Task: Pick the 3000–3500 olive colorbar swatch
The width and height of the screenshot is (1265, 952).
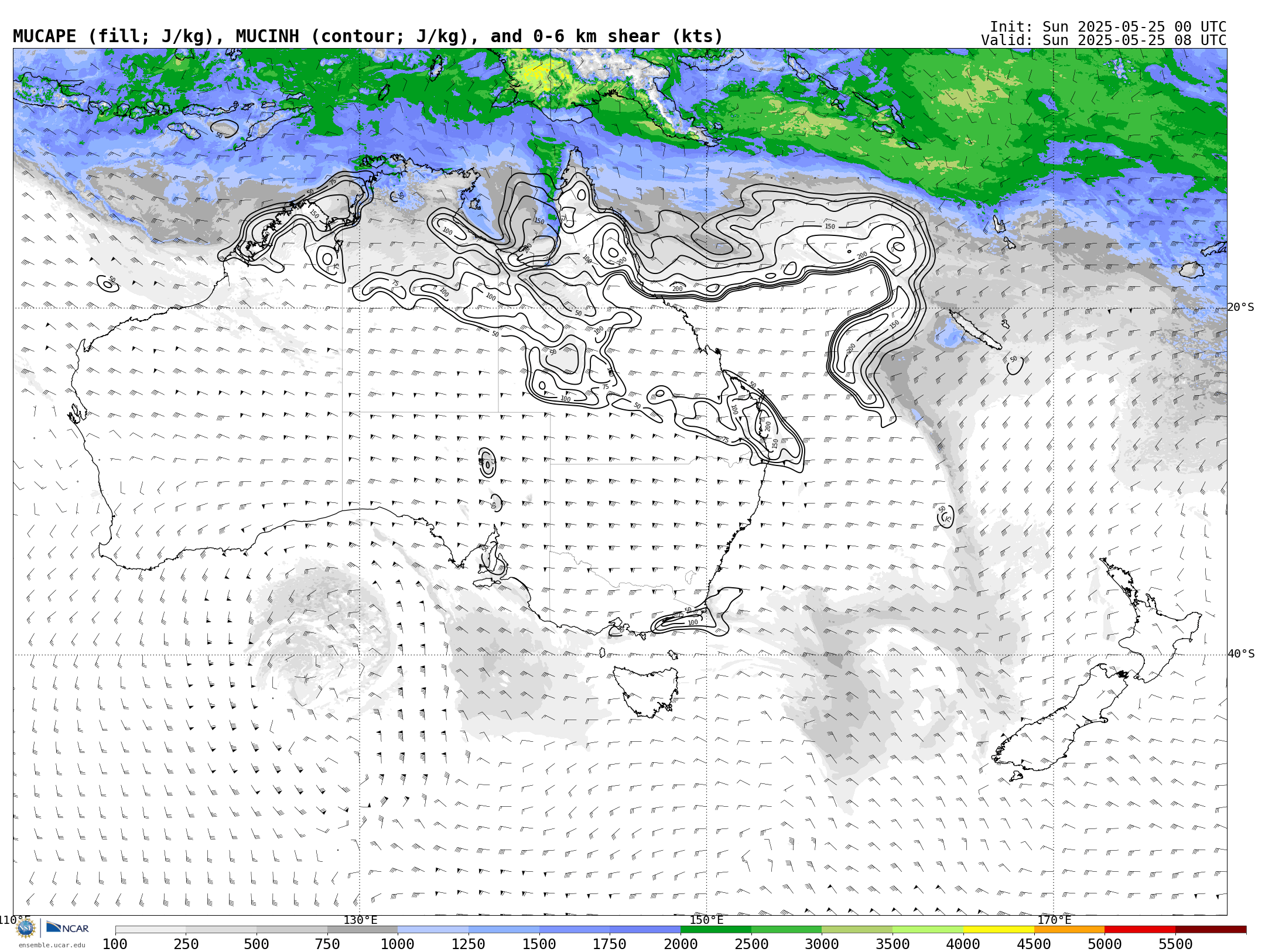Action: pyautogui.click(x=857, y=930)
